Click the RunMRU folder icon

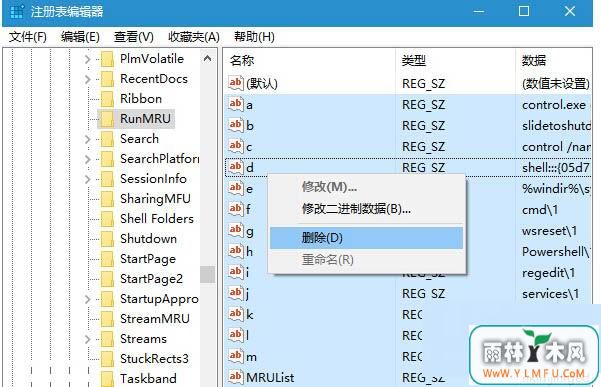click(107, 119)
